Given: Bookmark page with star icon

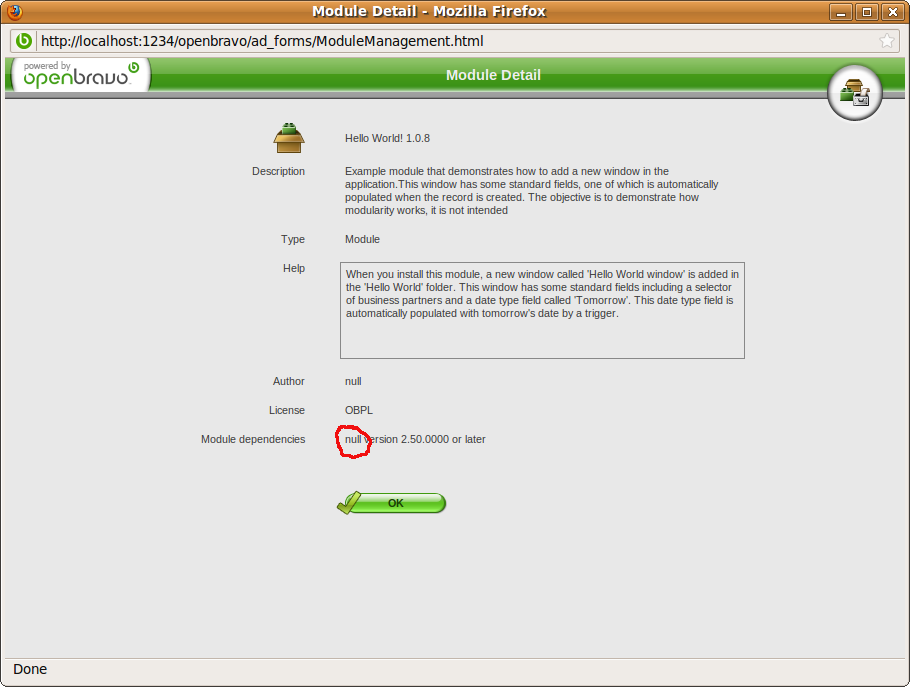Looking at the screenshot, I should click(886, 41).
